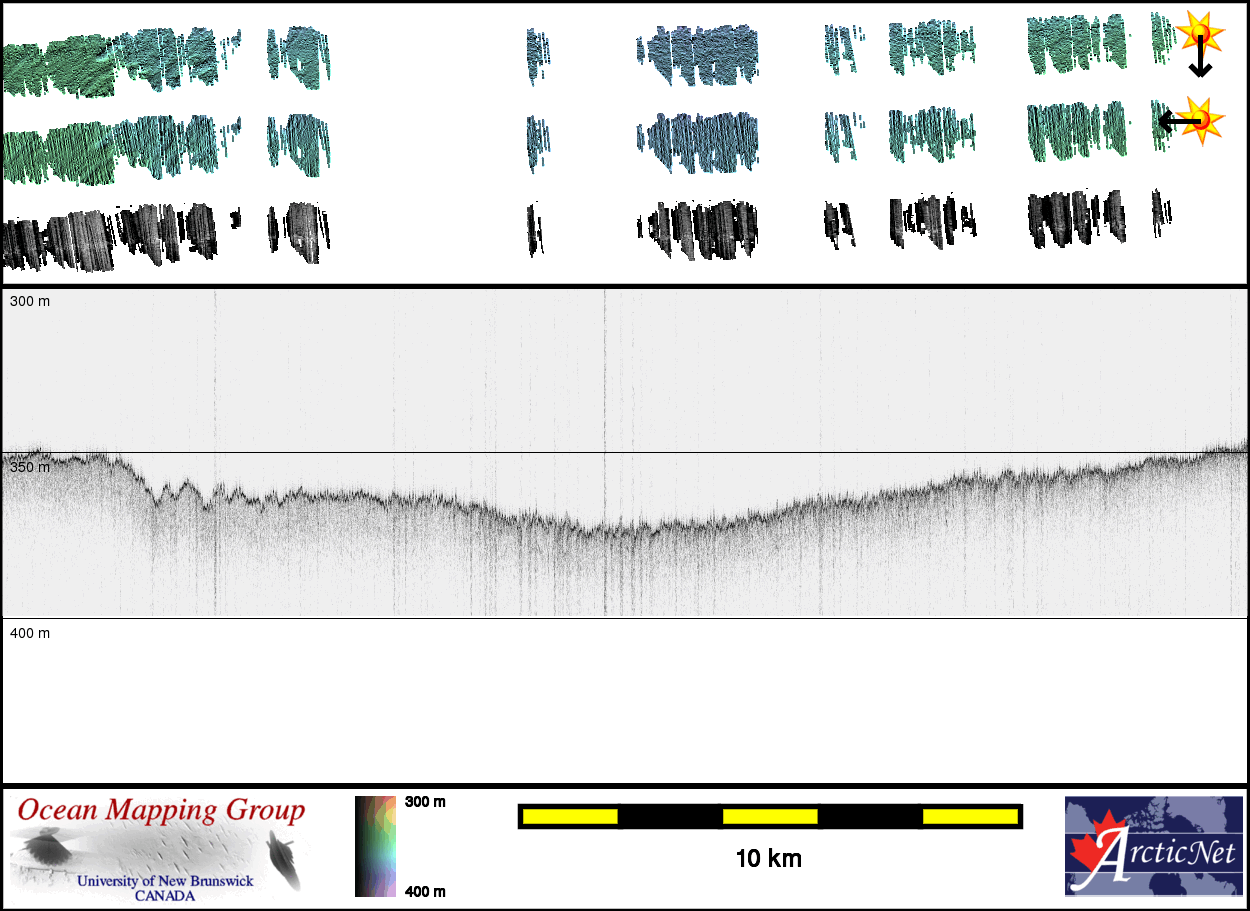The height and width of the screenshot is (911, 1250).
Task: Click the rightmost yellow segment of scale bar
Action: pos(969,817)
